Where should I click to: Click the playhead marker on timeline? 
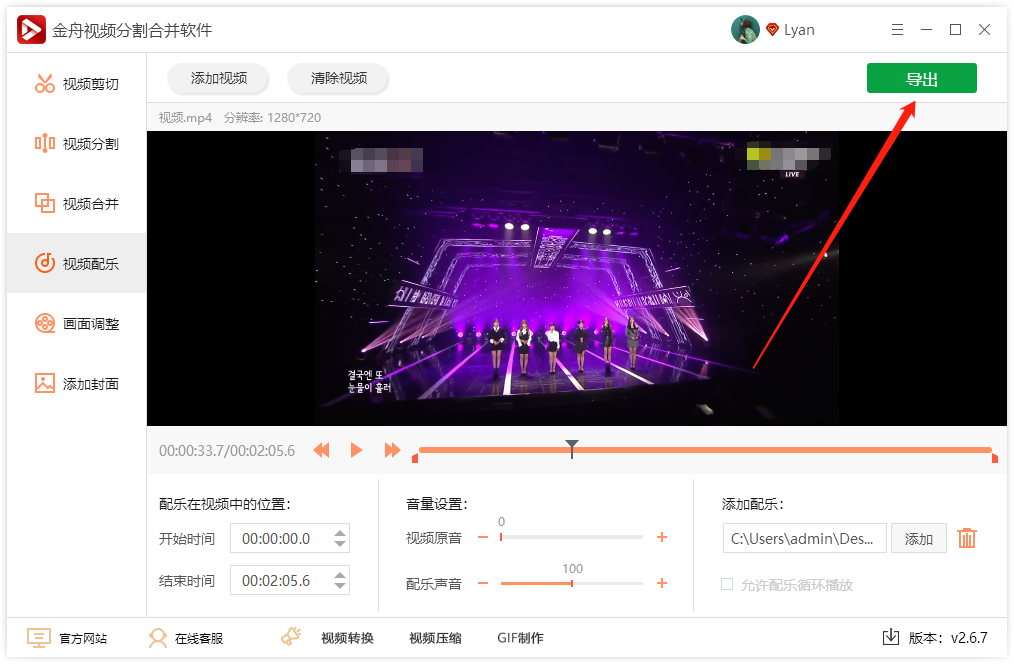pos(572,449)
